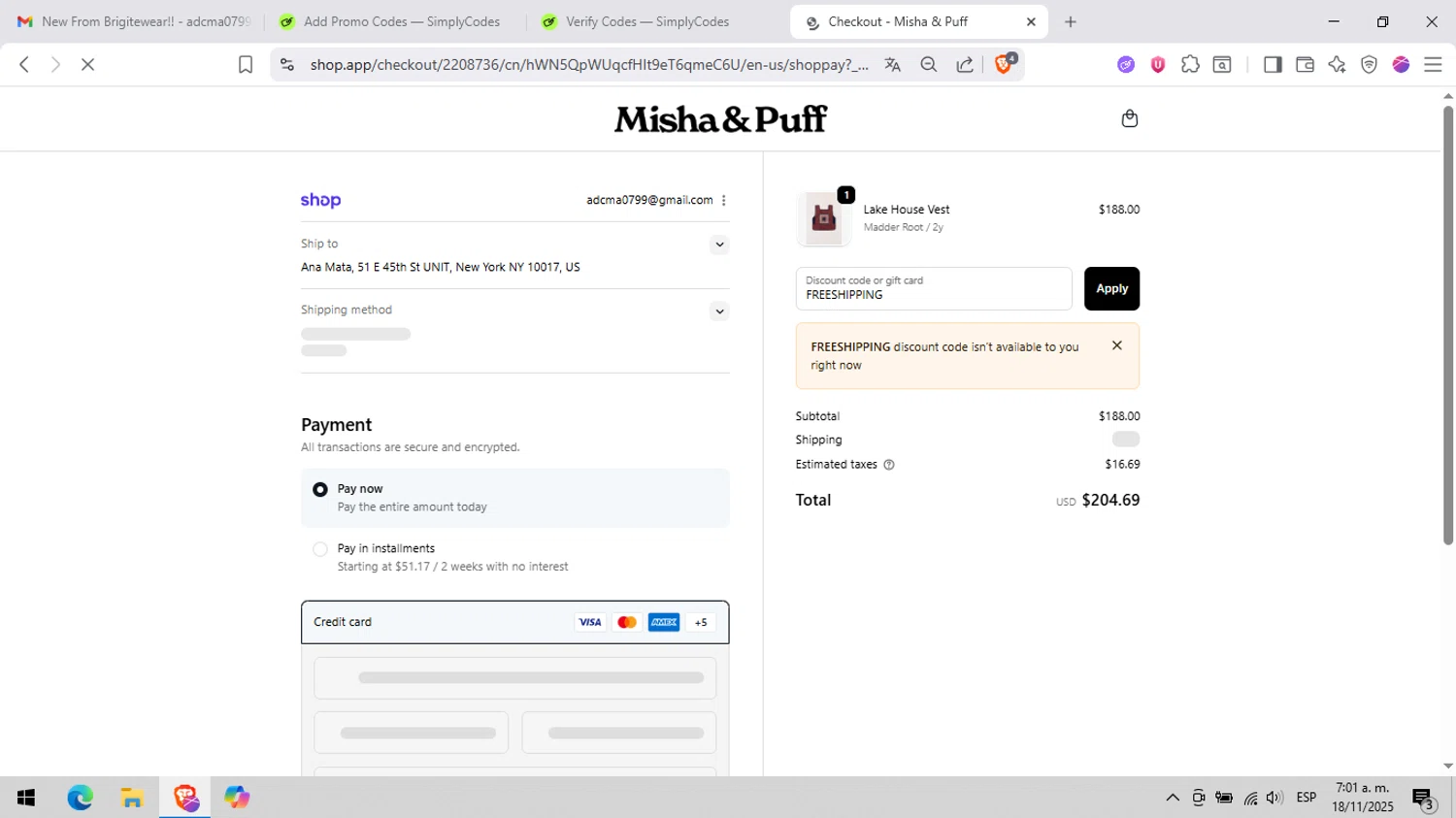Dismiss the FREESHIPPING error message

(x=1117, y=345)
